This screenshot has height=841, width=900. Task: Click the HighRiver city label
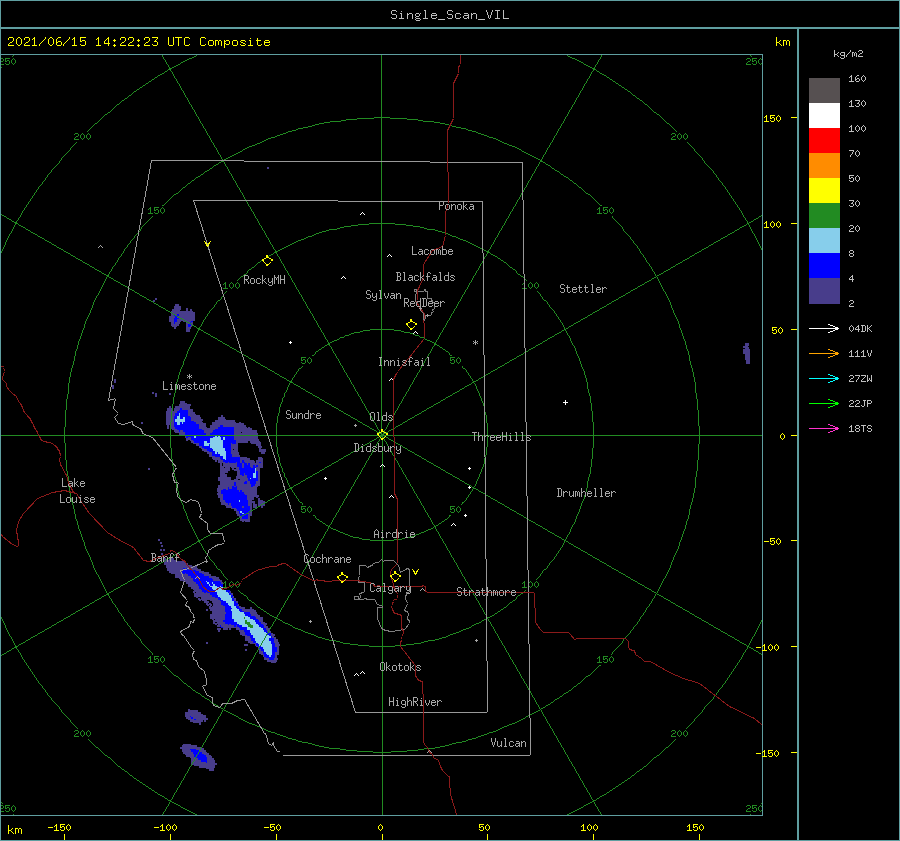pyautogui.click(x=415, y=702)
